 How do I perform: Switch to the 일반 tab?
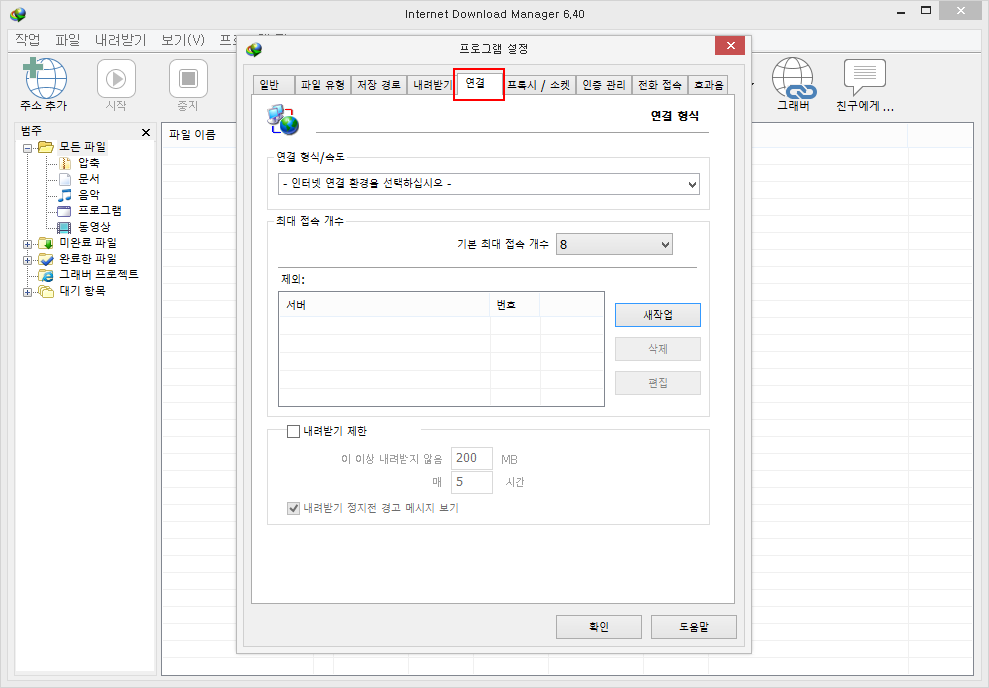pos(273,85)
